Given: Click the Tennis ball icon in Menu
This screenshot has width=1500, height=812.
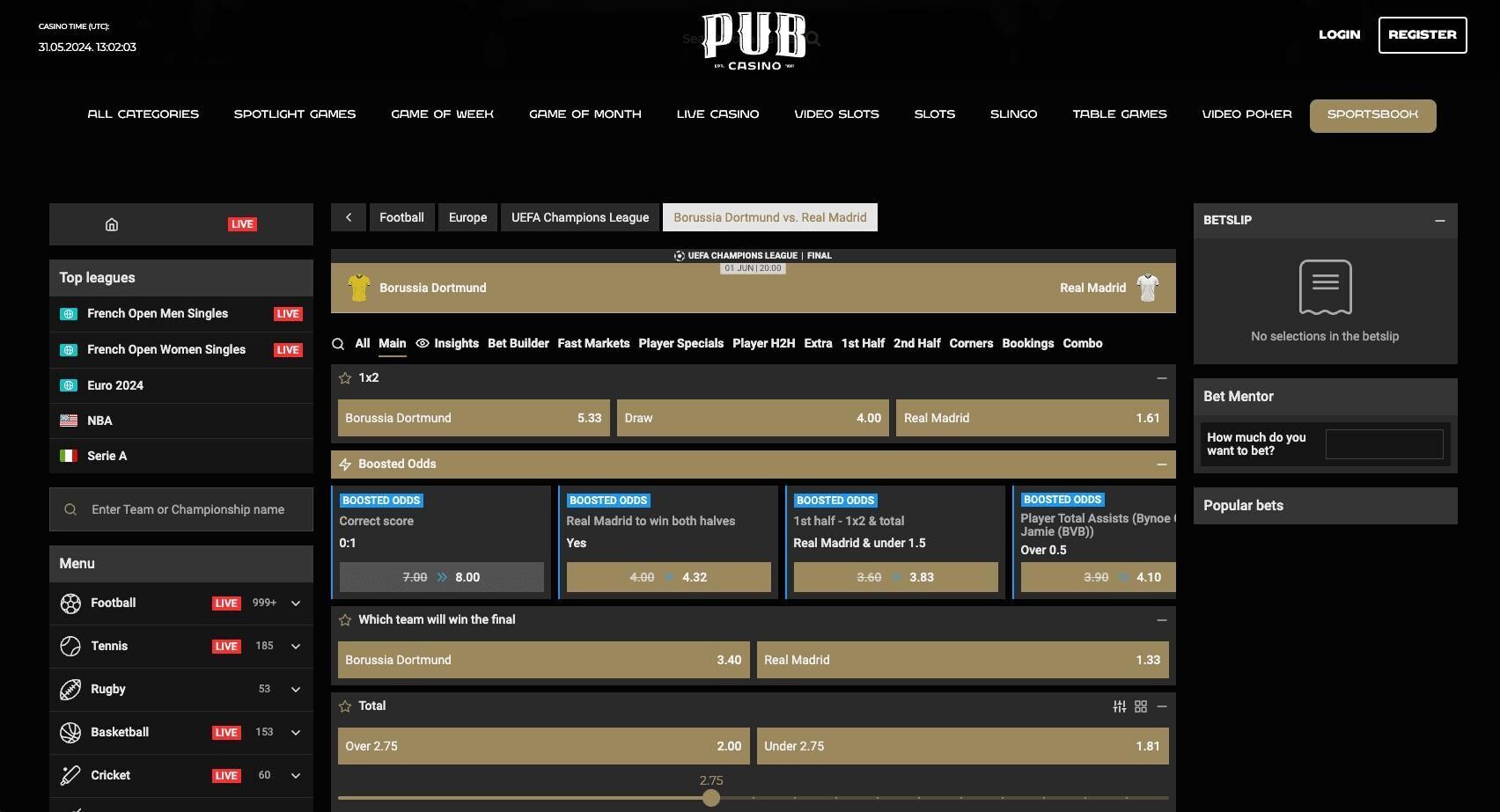Looking at the screenshot, I should (70, 647).
